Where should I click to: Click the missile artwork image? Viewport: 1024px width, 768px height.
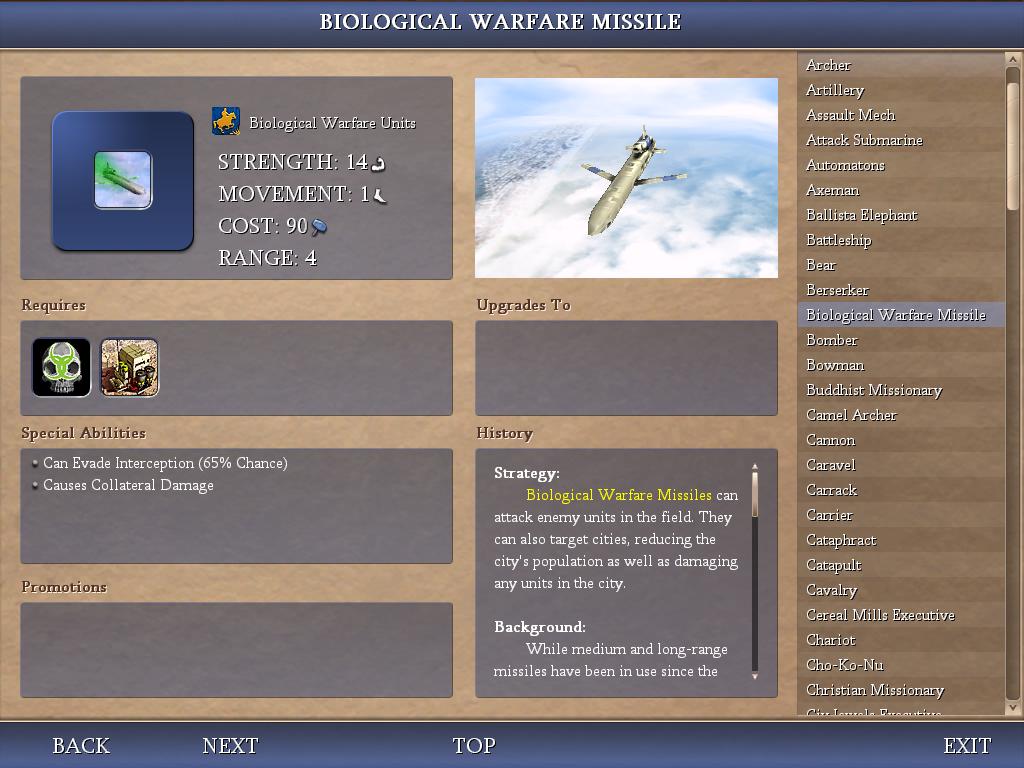626,178
